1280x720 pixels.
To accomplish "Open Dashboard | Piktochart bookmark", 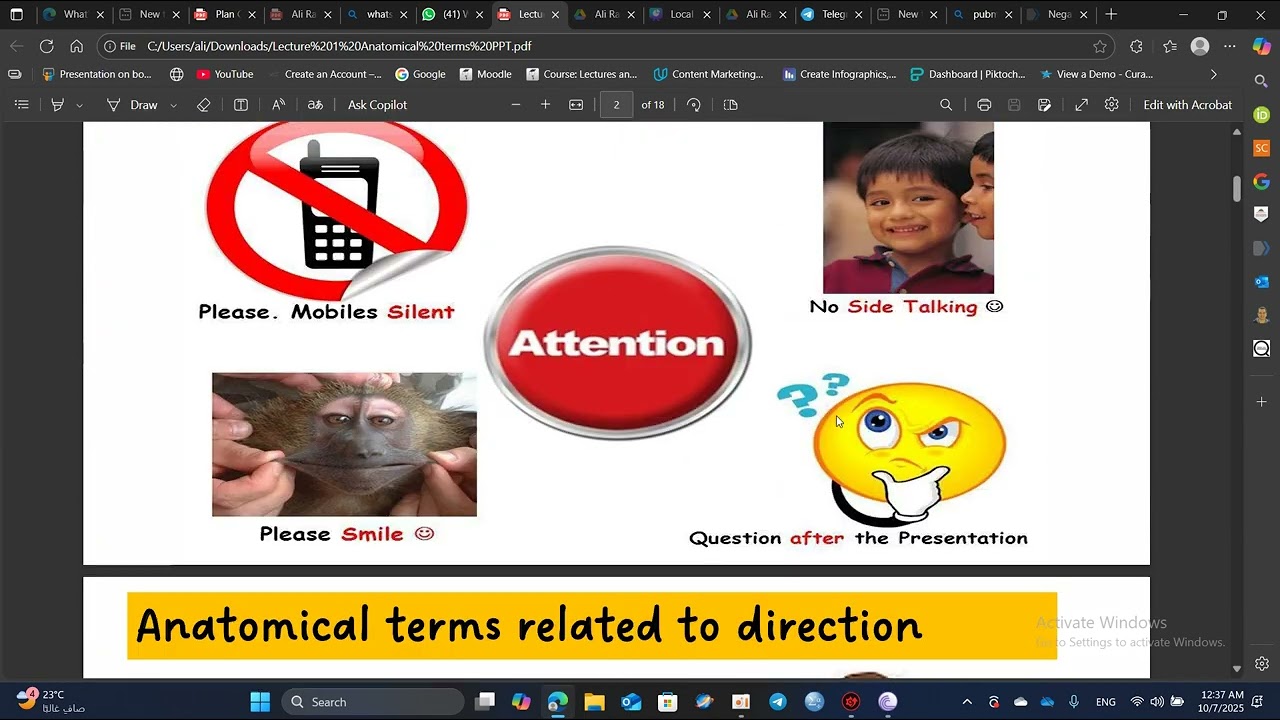I will pos(968,74).
